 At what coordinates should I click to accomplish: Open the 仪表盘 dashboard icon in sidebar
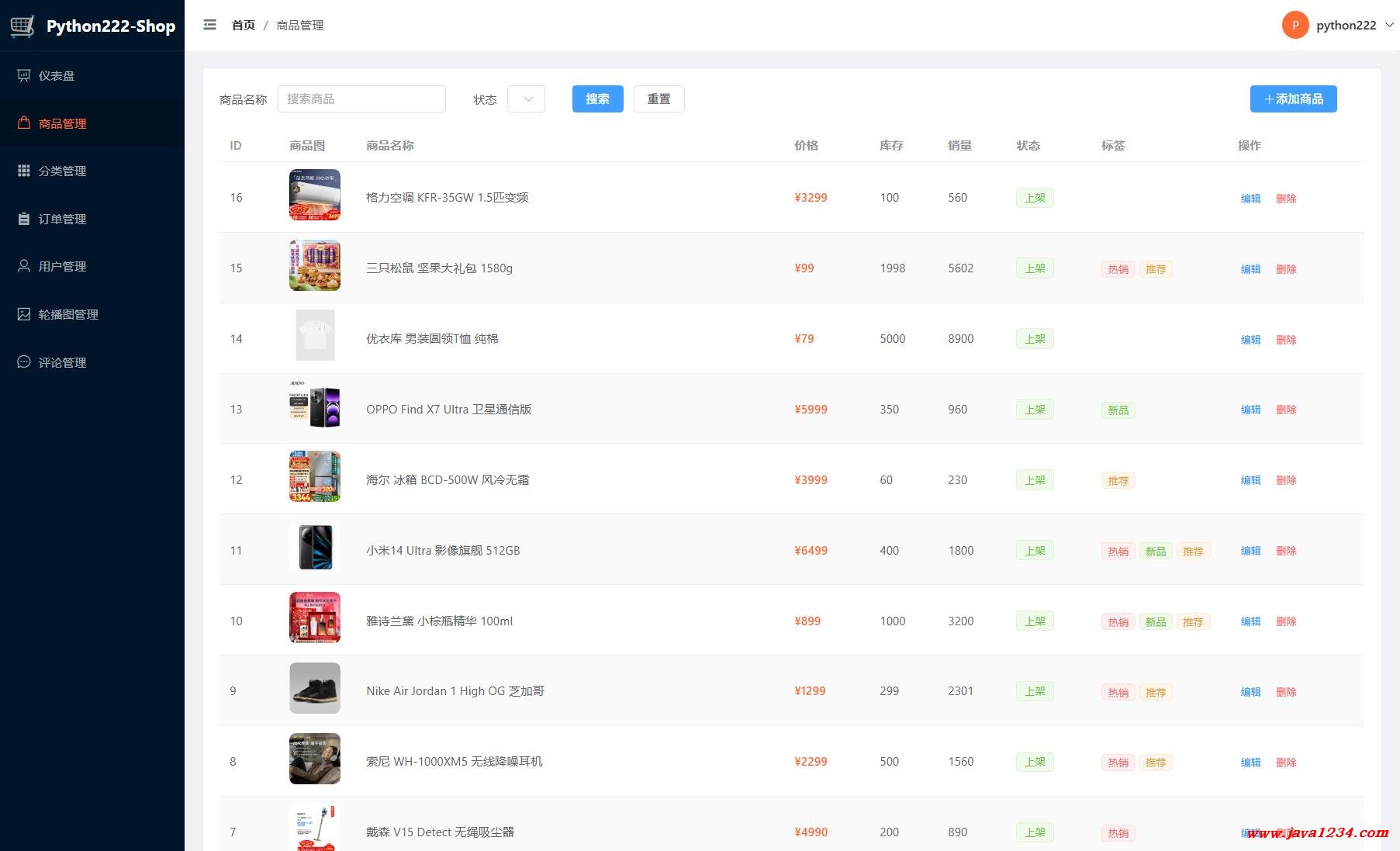point(24,75)
